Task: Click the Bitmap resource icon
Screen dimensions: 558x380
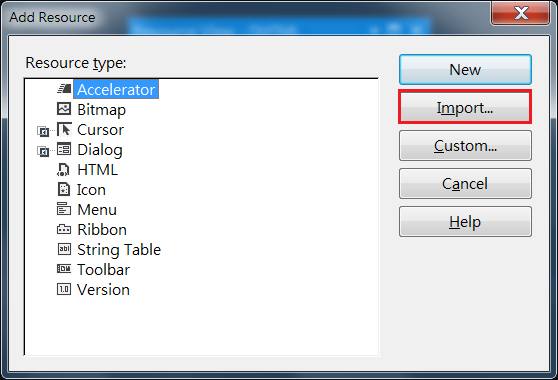Action: 64,109
